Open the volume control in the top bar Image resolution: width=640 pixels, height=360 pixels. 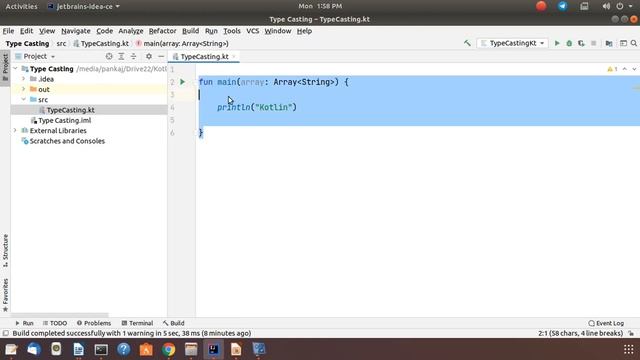click(606, 6)
